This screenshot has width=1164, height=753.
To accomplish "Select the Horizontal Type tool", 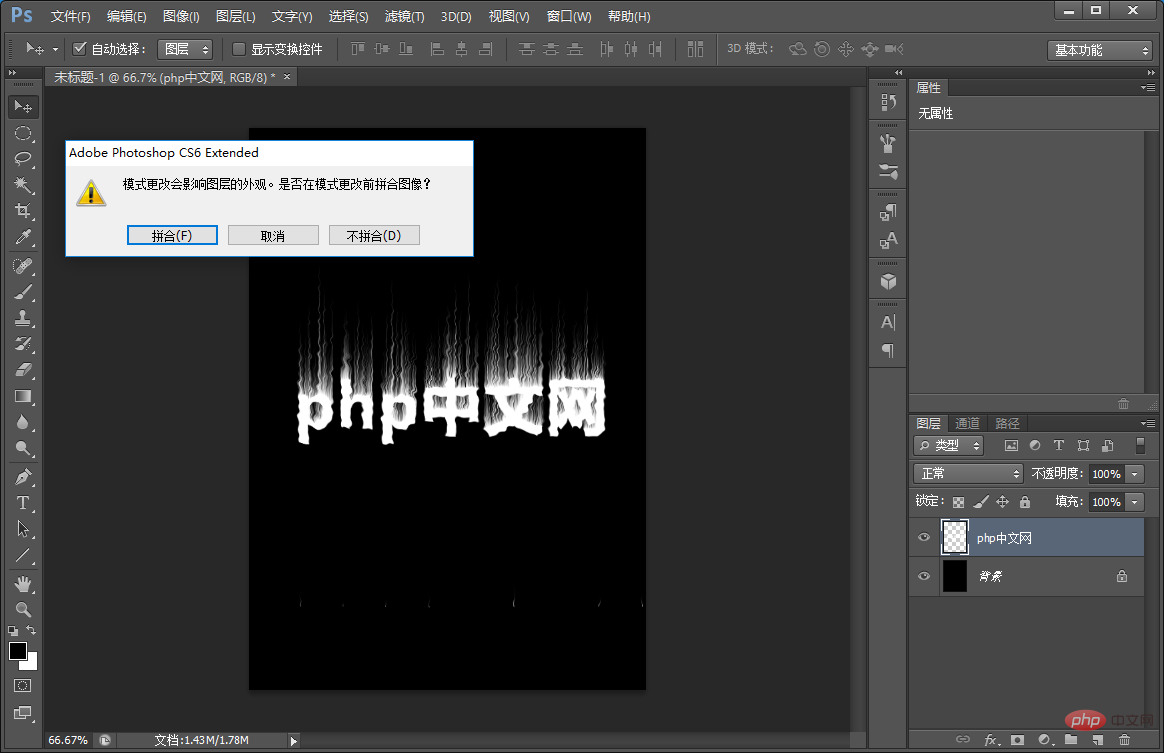I will [x=23, y=503].
